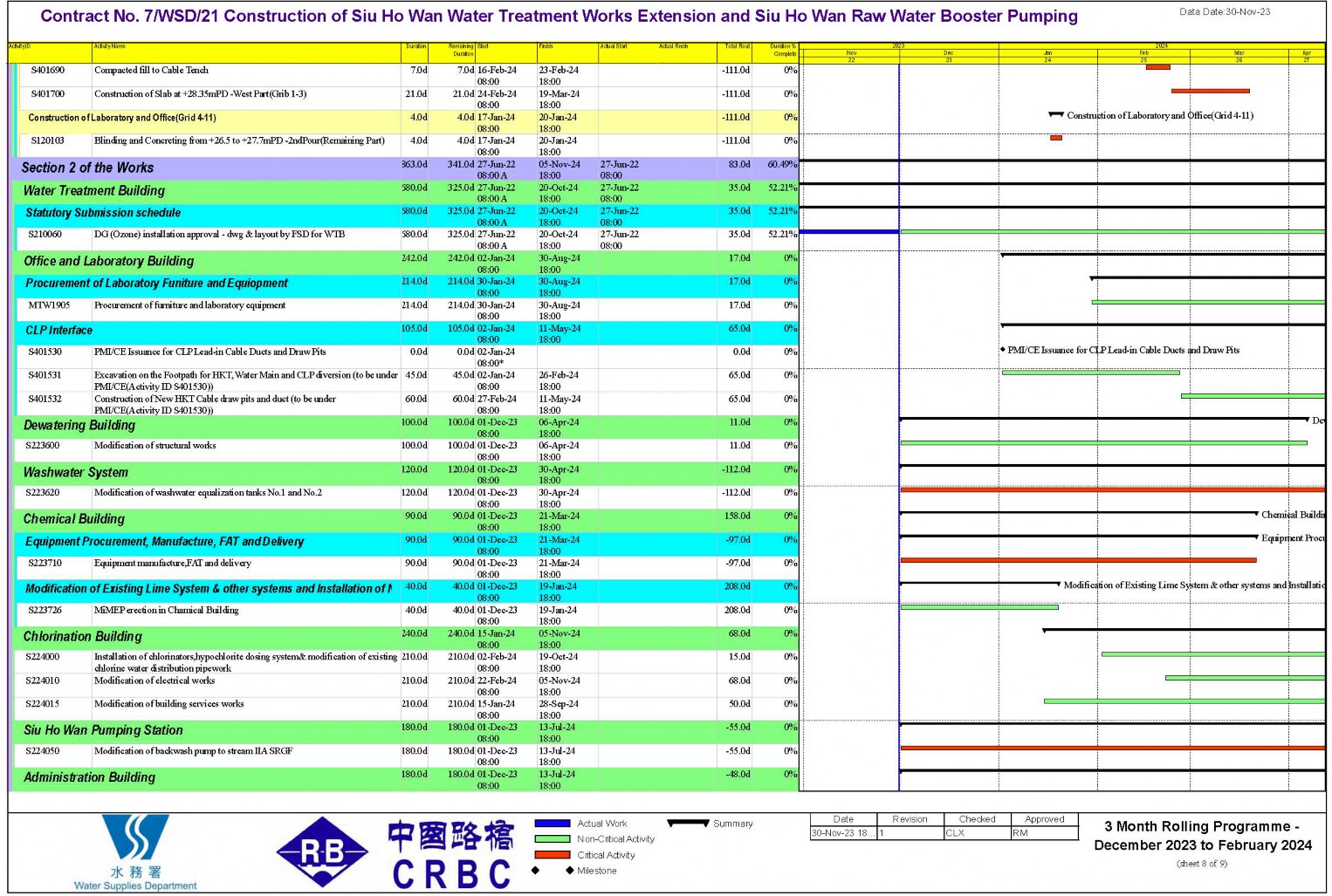Click the red Critical Activity legend swatch
Image resolution: width=1332 pixels, height=896 pixels.
pos(552,855)
